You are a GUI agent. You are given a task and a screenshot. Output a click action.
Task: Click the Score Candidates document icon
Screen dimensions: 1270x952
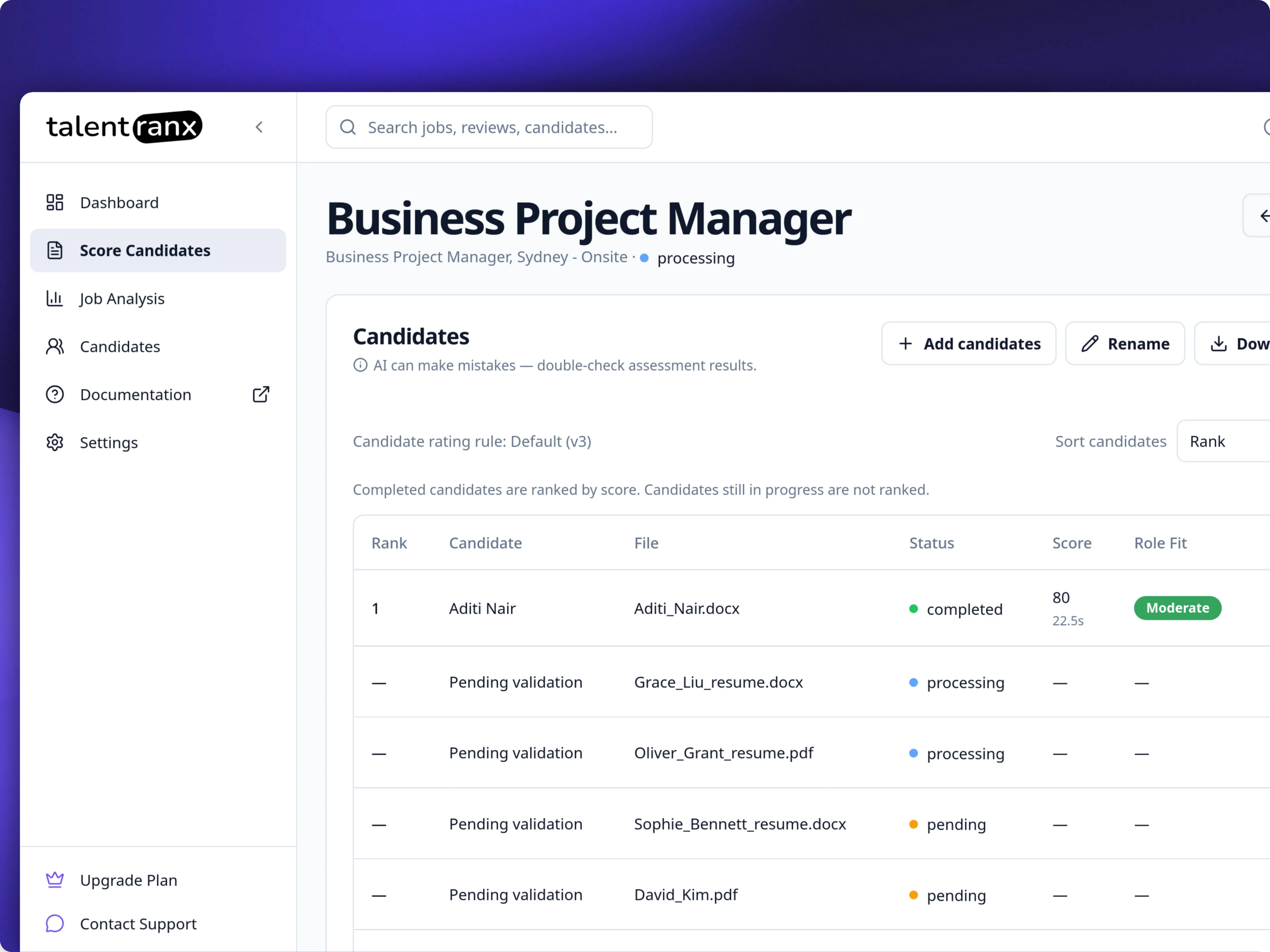pyautogui.click(x=55, y=251)
